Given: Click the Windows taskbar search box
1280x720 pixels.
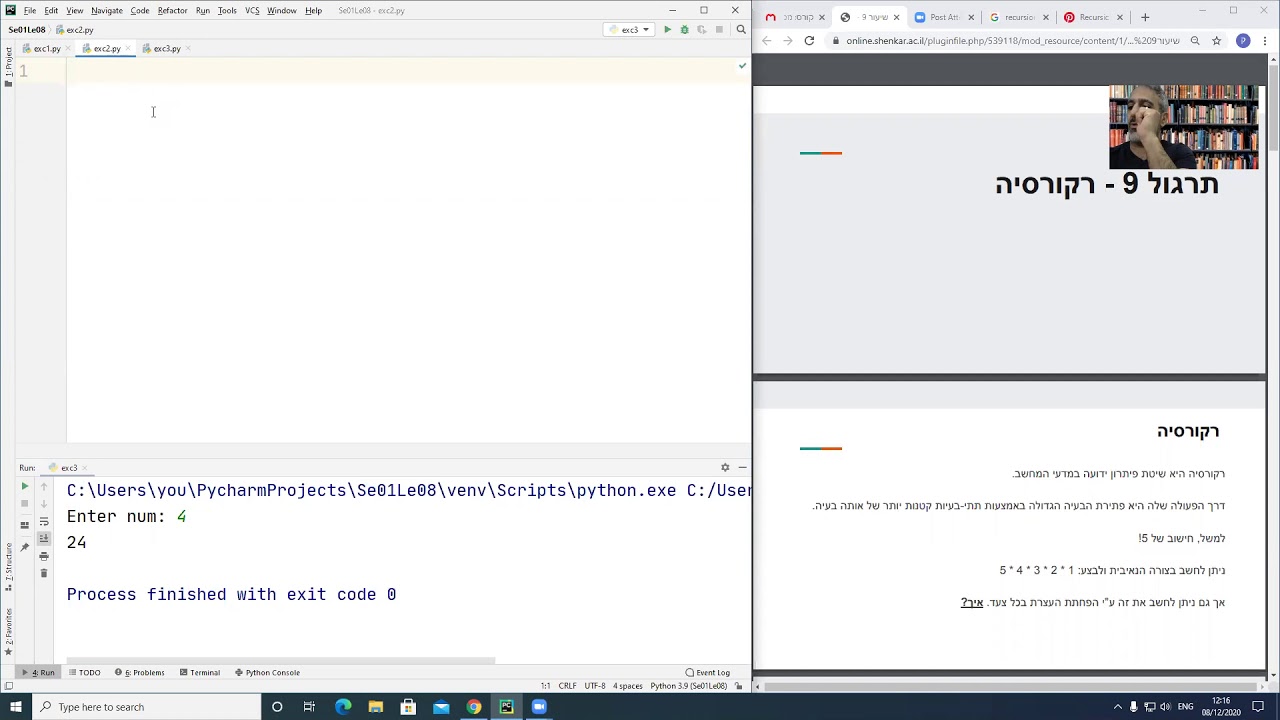Looking at the screenshot, I should click(x=145, y=707).
